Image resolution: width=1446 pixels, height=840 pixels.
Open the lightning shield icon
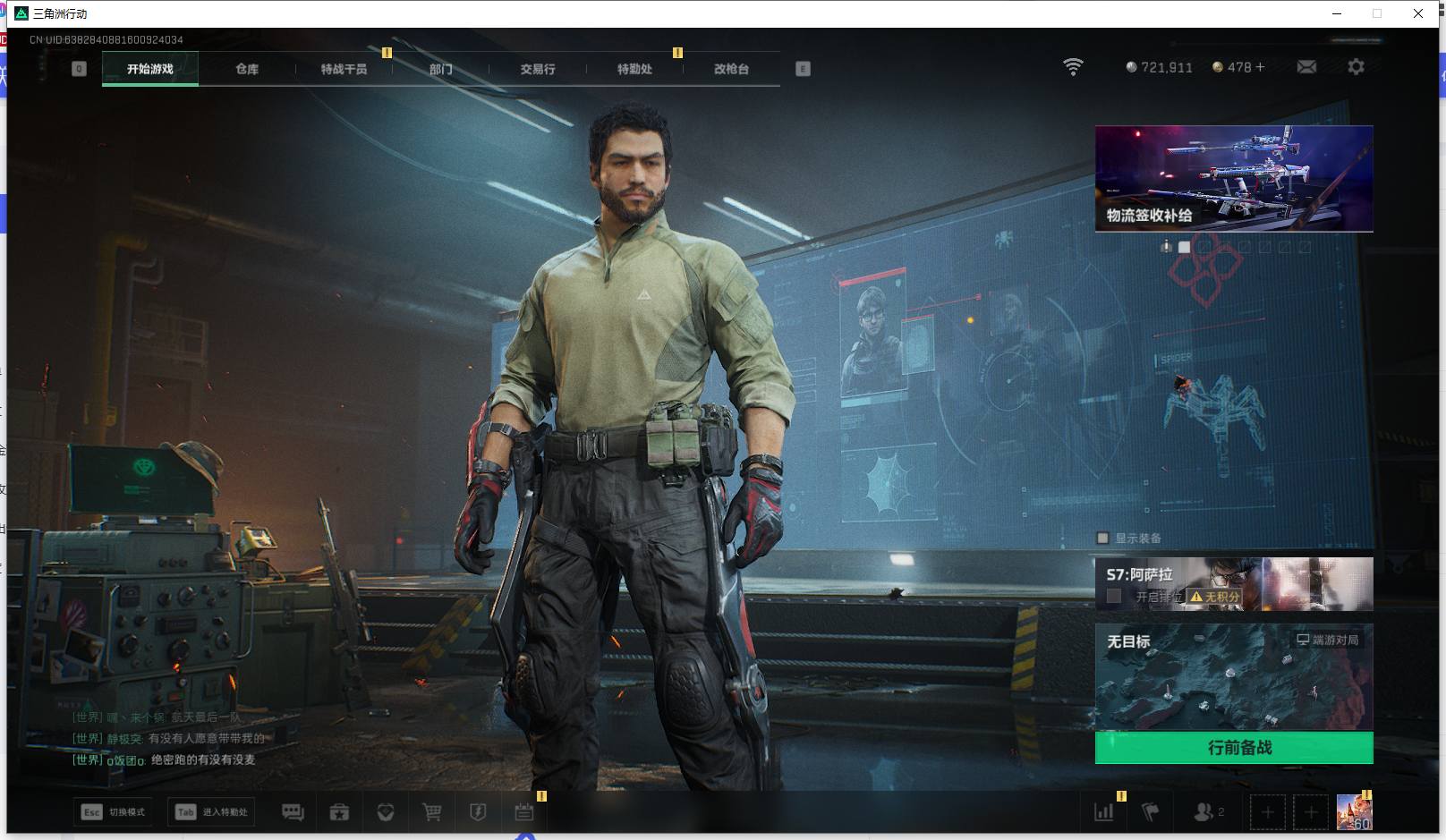478,812
